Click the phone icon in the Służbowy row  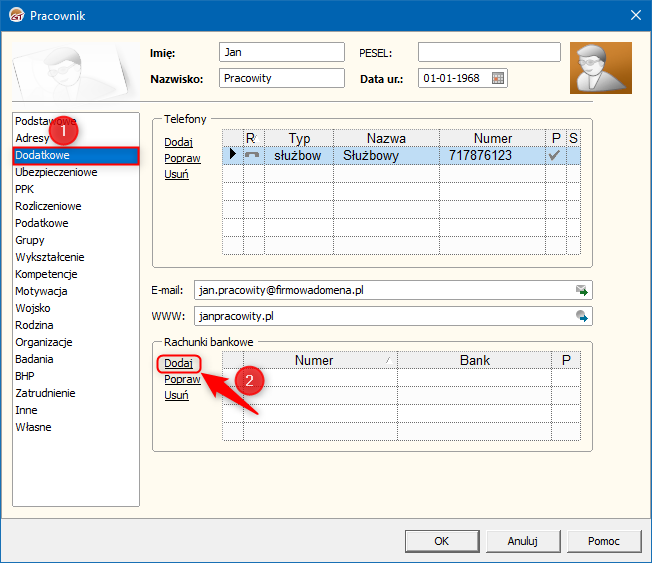(x=253, y=156)
